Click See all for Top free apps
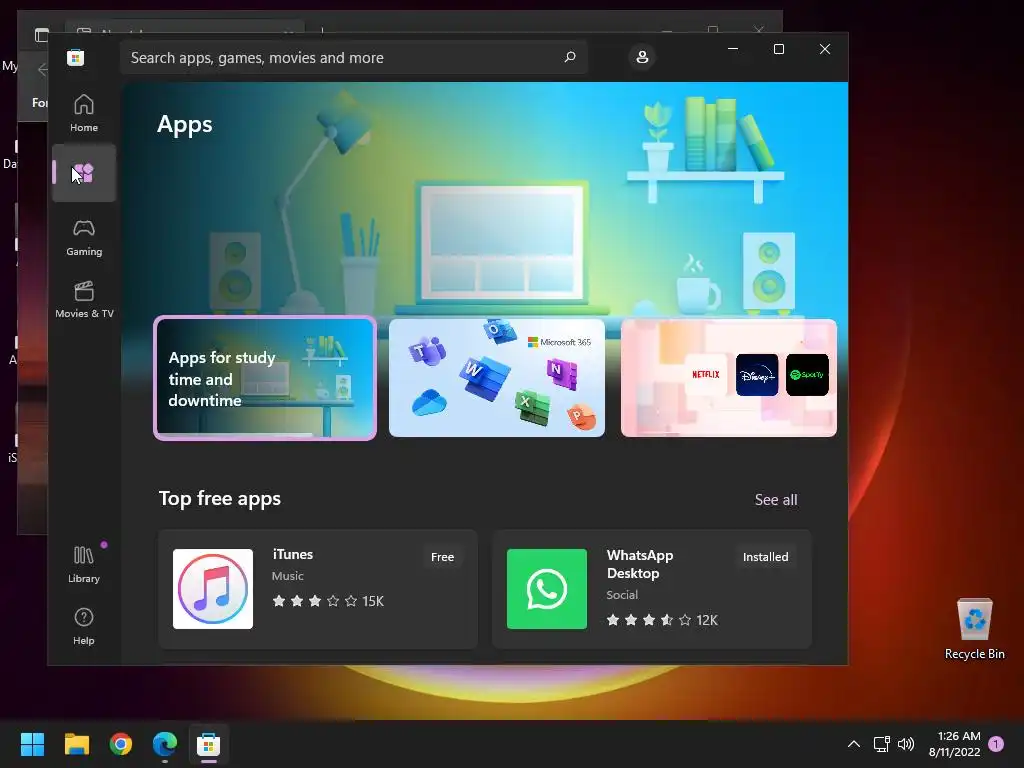Viewport: 1024px width, 768px height. (x=776, y=500)
